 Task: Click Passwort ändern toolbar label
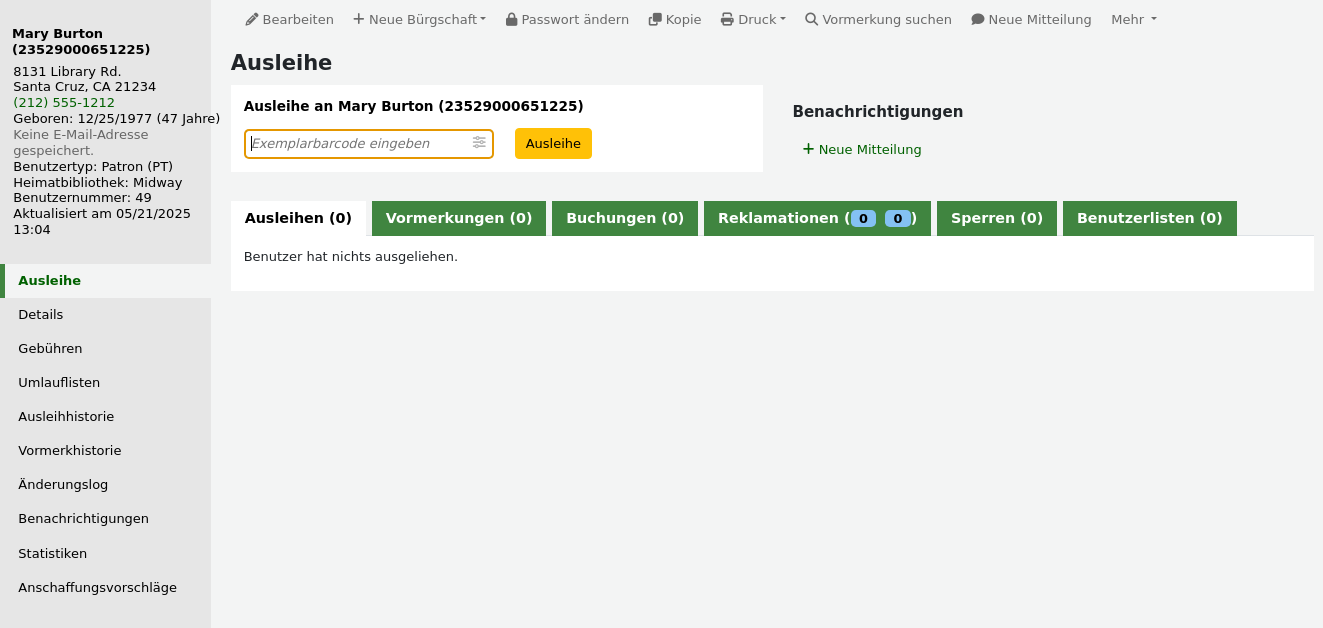click(x=575, y=19)
